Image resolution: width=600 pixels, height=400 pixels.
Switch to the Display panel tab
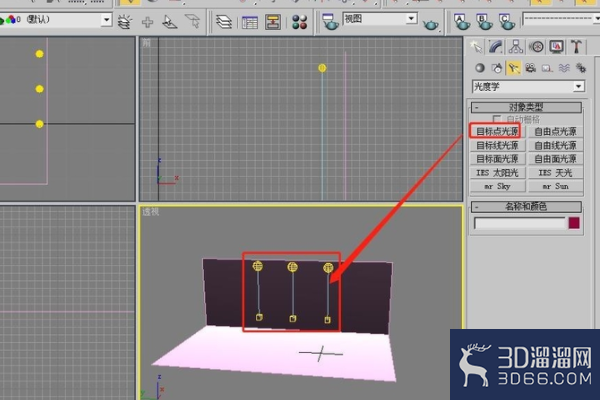(556, 47)
